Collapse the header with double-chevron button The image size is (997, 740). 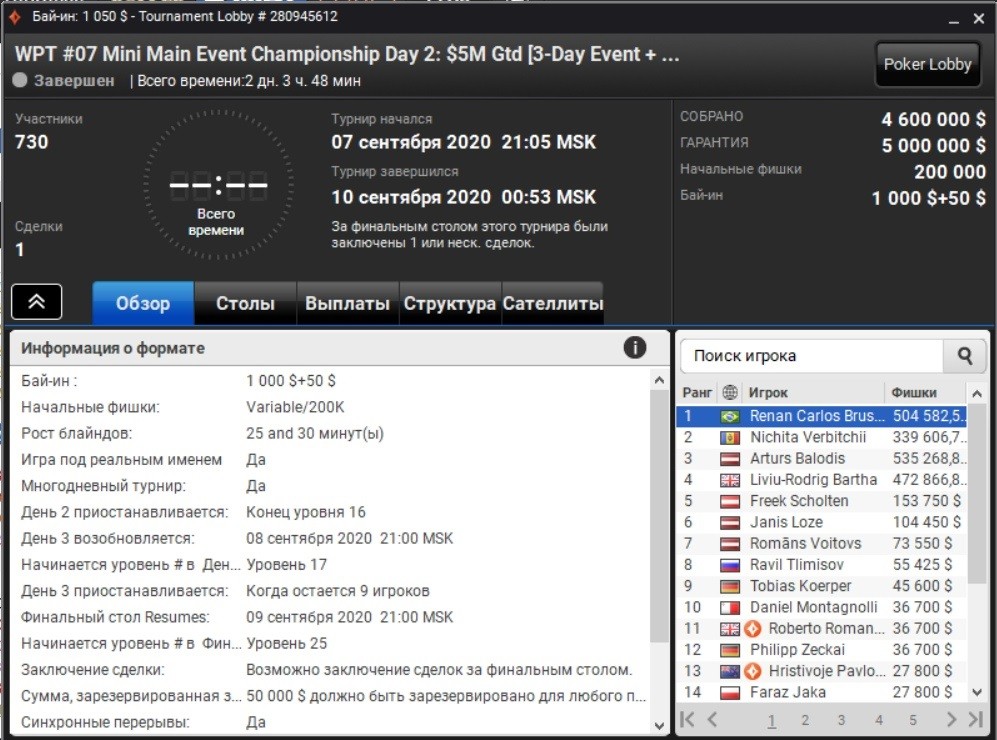(36, 302)
